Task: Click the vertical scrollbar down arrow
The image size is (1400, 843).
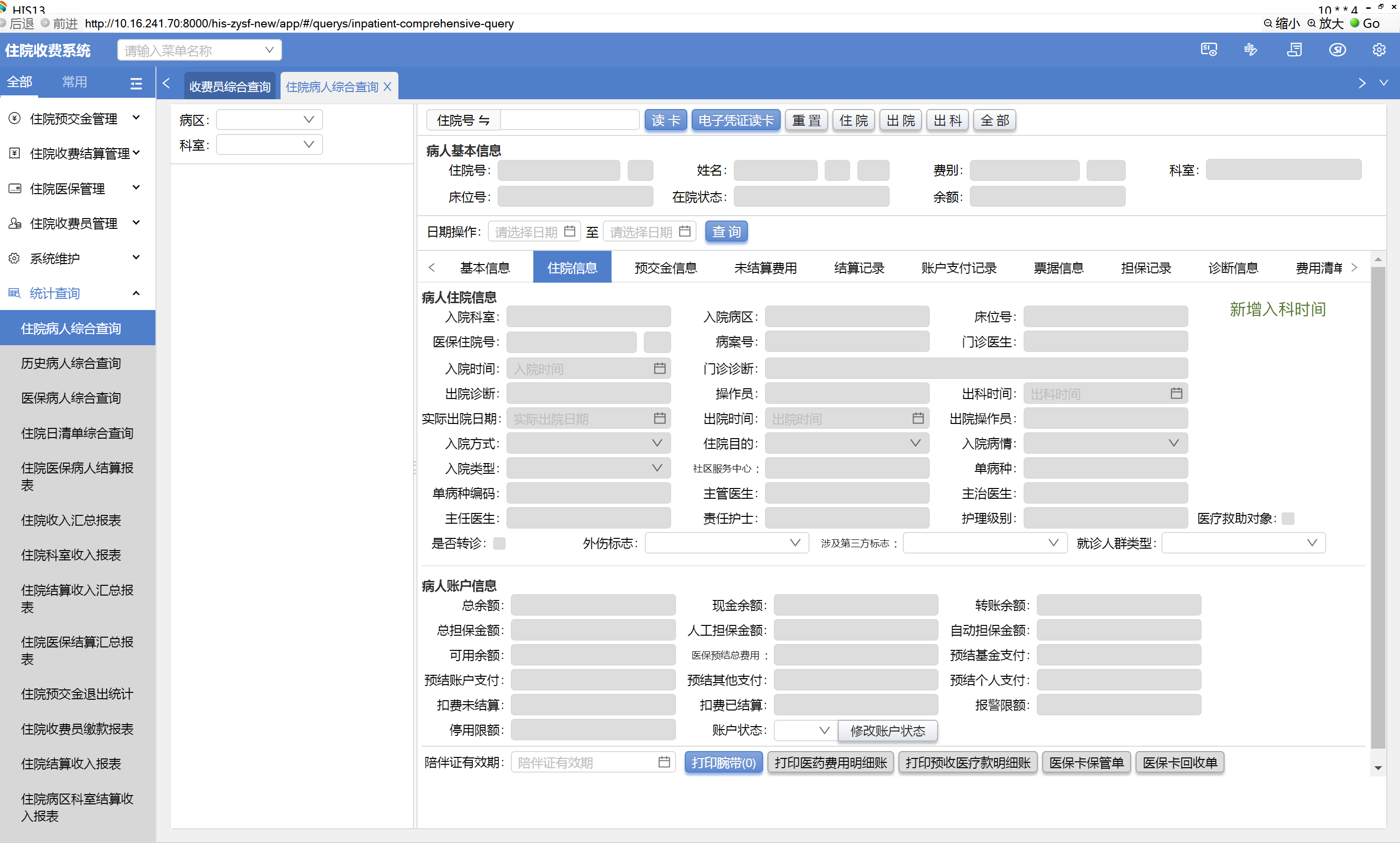Action: coord(1378,768)
